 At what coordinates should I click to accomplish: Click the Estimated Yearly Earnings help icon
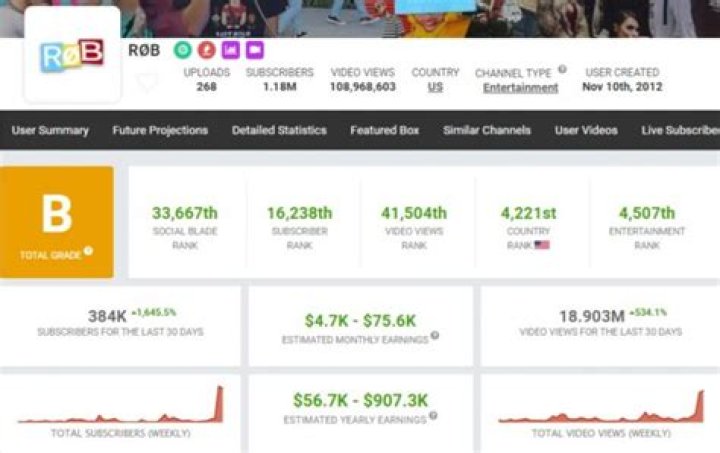pyautogui.click(x=432, y=416)
